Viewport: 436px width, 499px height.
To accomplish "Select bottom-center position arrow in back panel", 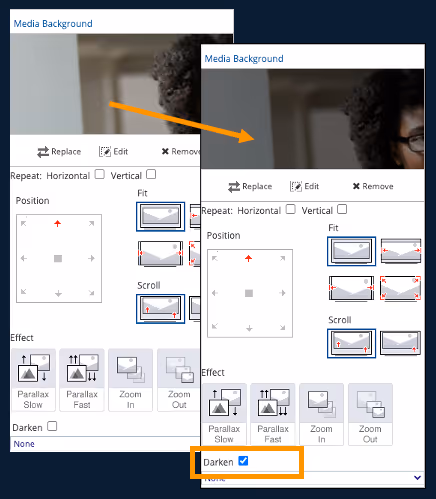I will 58,294.
